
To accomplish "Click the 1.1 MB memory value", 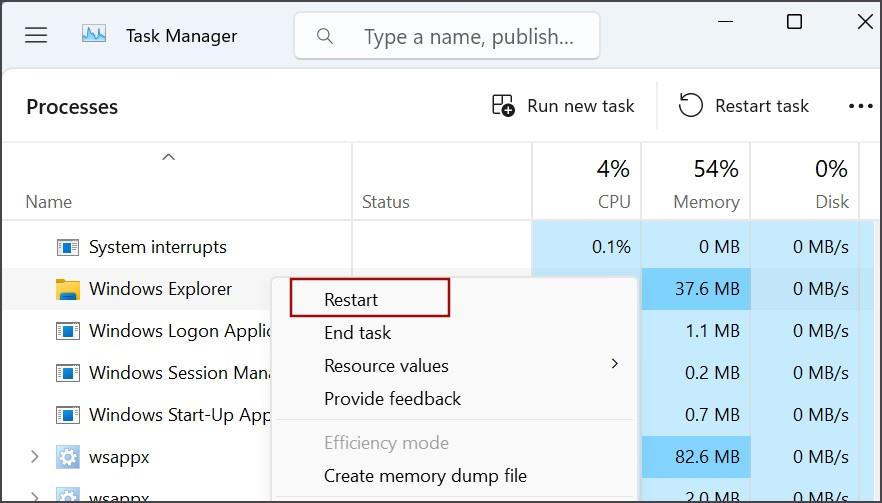I will tap(712, 331).
